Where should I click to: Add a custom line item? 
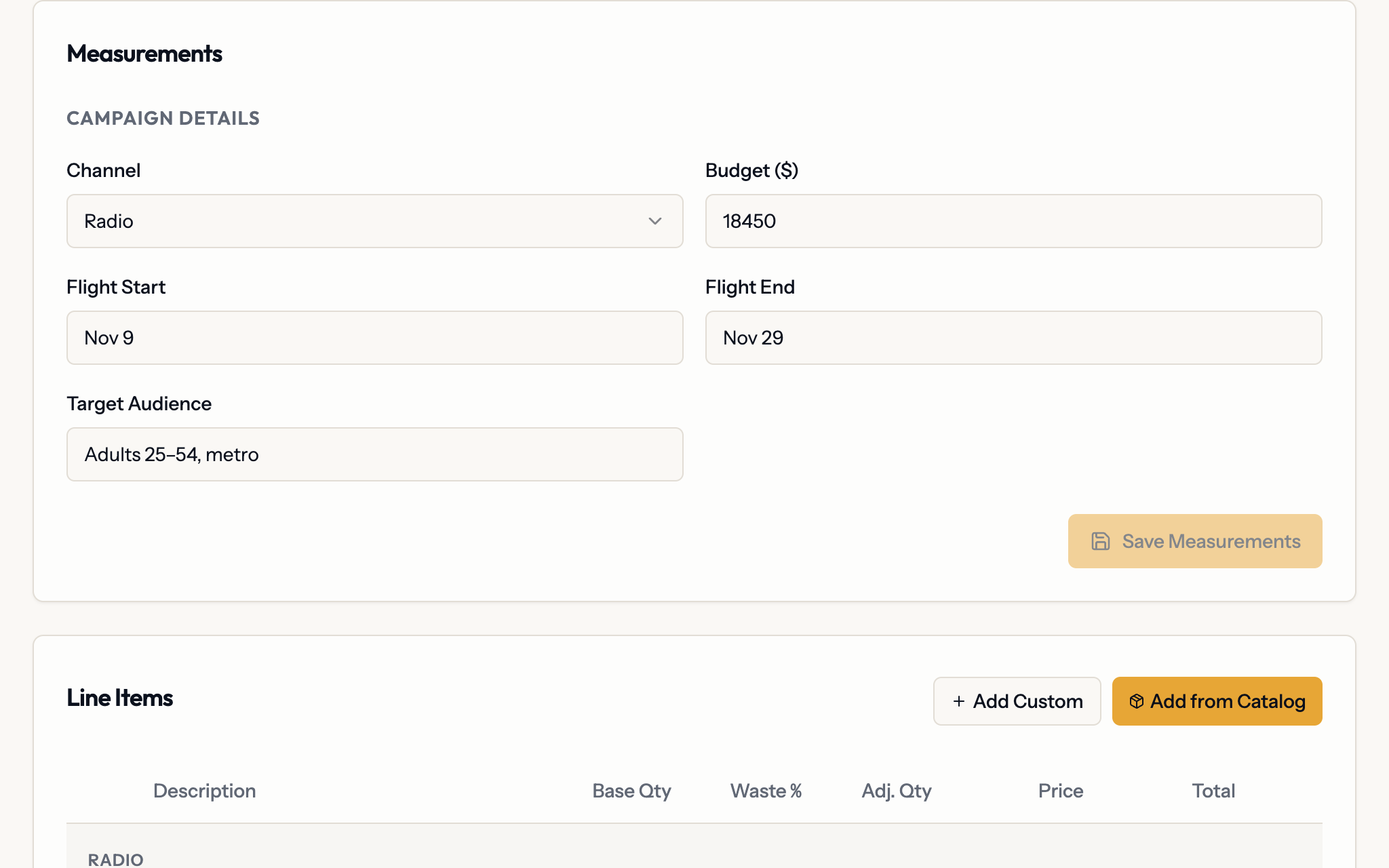pyautogui.click(x=1017, y=701)
